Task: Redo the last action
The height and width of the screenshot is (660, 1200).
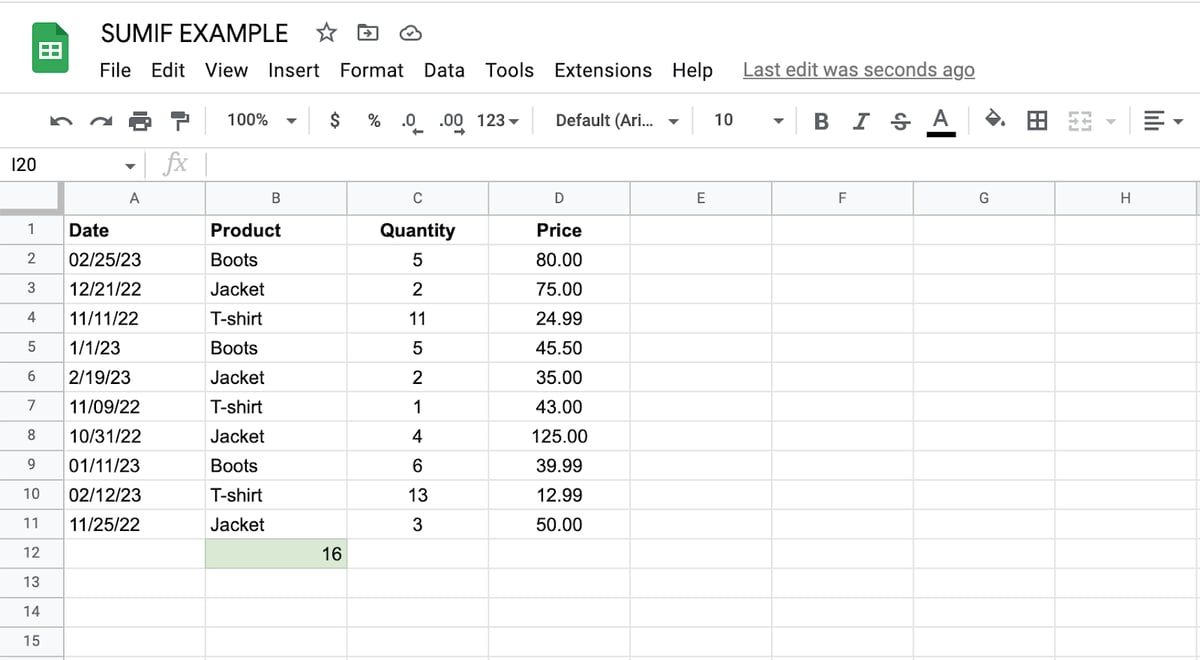Action: (x=101, y=121)
